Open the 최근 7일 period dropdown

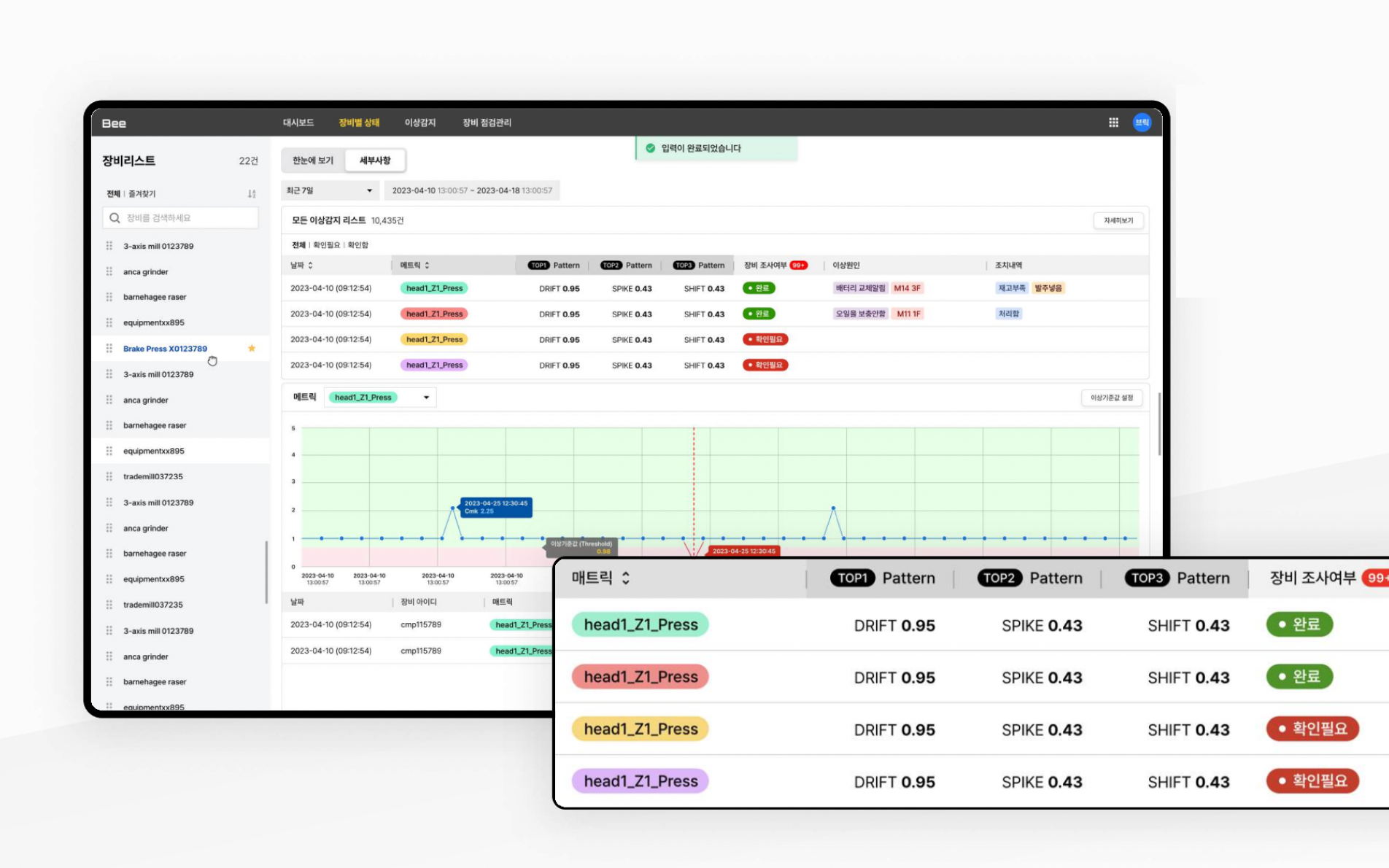(x=330, y=190)
